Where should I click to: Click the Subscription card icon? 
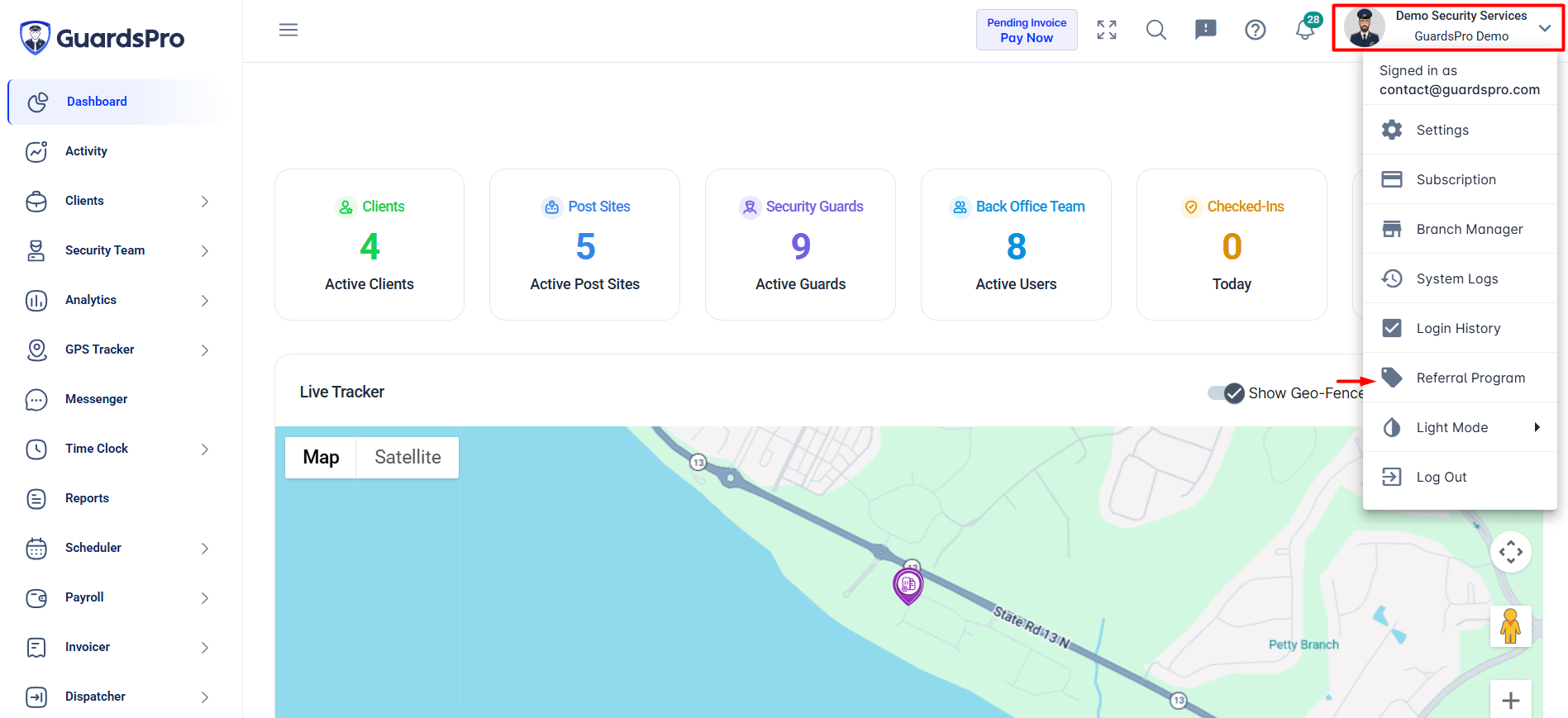(x=1392, y=179)
